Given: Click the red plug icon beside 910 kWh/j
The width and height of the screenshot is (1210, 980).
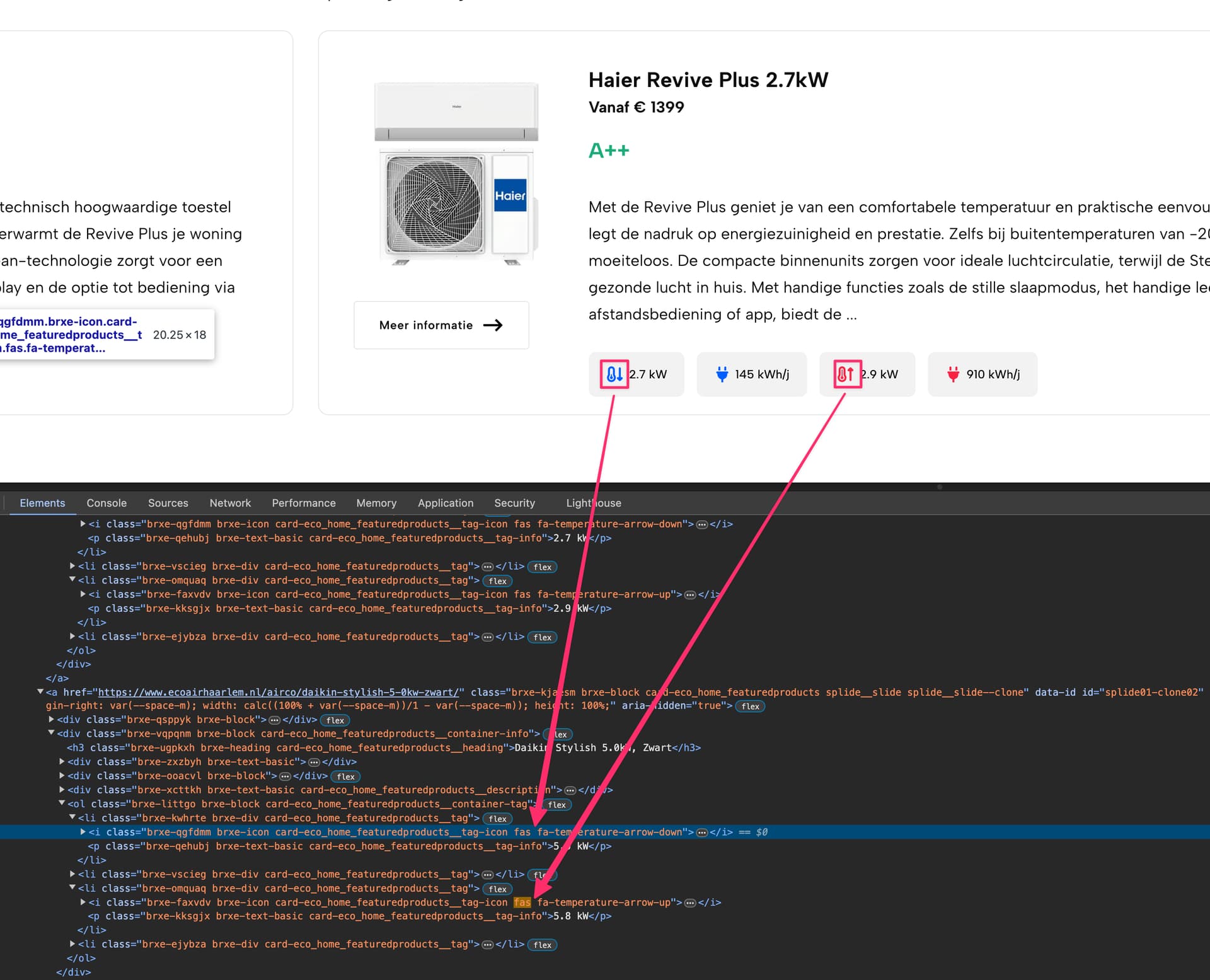Looking at the screenshot, I should point(954,374).
